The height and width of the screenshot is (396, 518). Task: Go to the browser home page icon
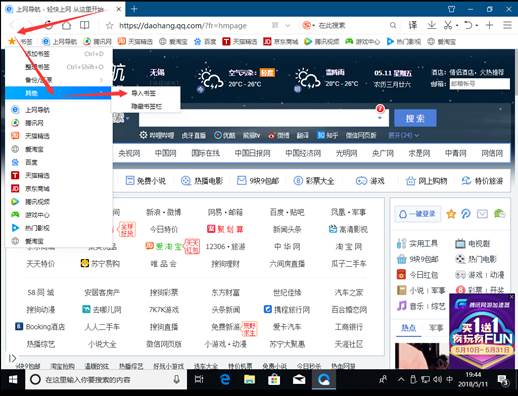[x=66, y=25]
